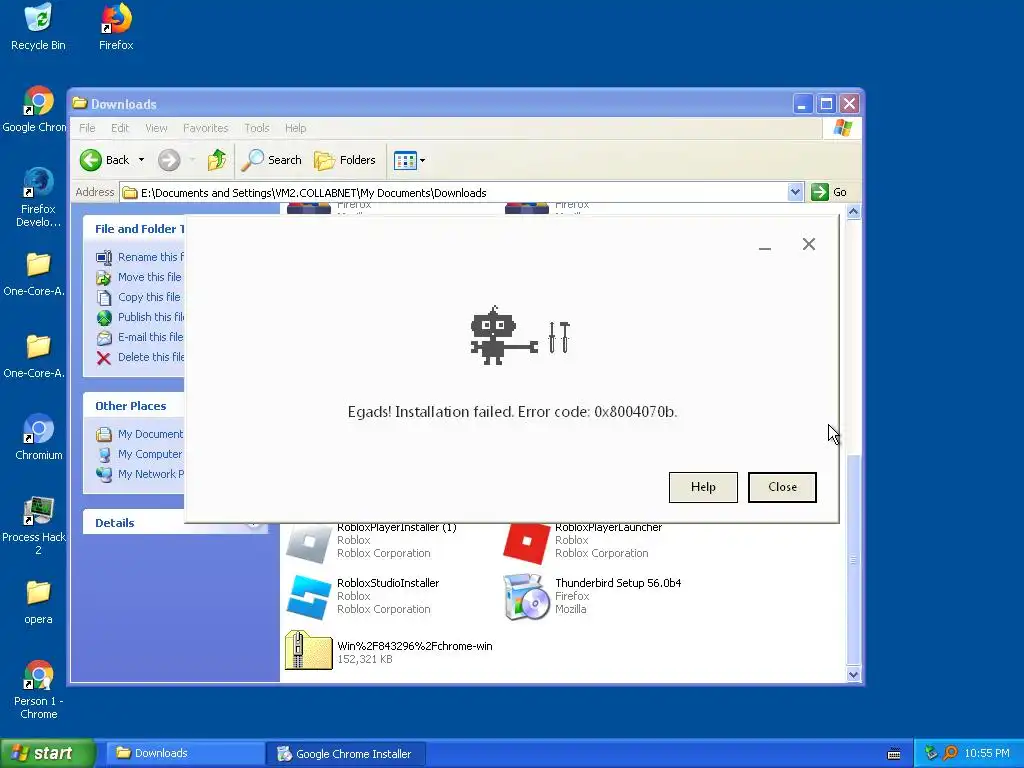Click the Help button in installer dialog
This screenshot has height=768, width=1024.
pyautogui.click(x=703, y=487)
